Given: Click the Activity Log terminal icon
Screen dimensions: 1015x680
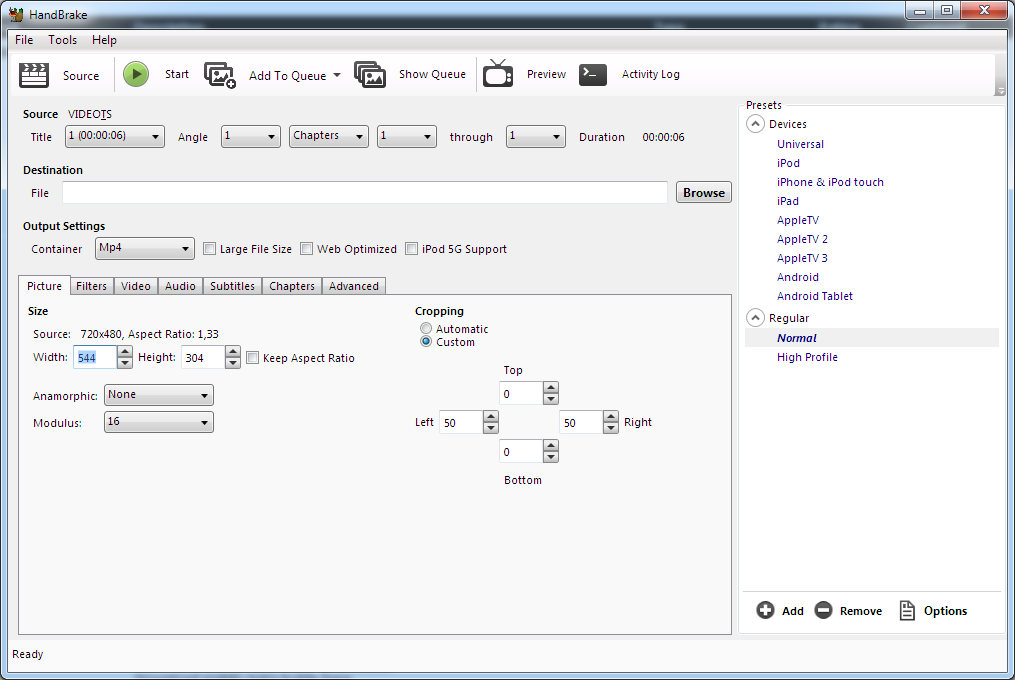Looking at the screenshot, I should 592,74.
